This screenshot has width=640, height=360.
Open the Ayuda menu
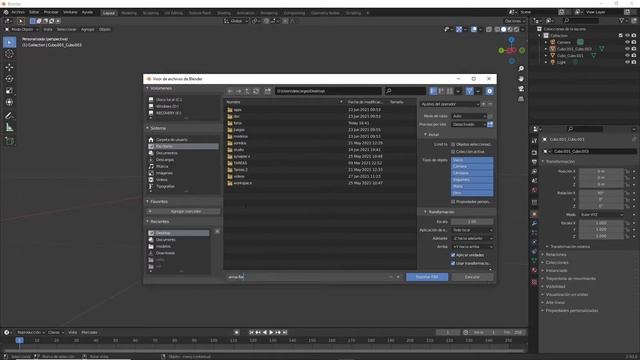(x=87, y=12)
